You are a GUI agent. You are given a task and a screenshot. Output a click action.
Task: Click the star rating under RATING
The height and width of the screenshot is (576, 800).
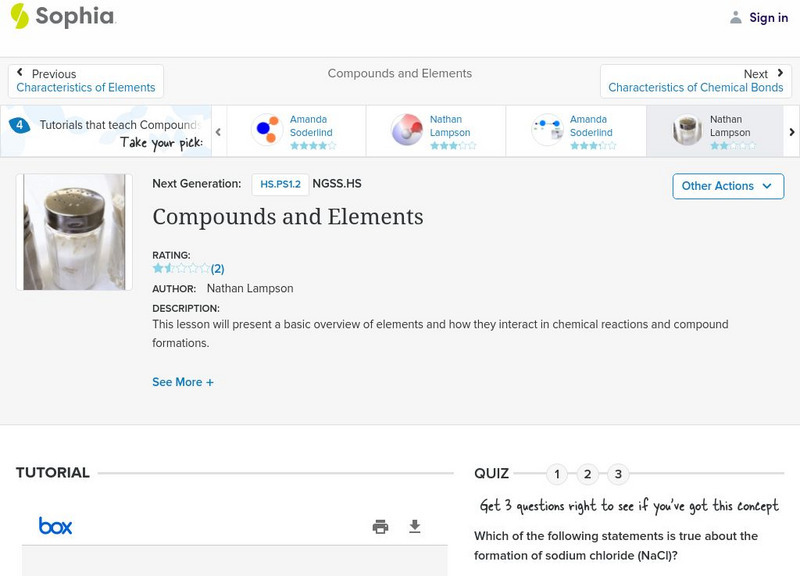181,268
